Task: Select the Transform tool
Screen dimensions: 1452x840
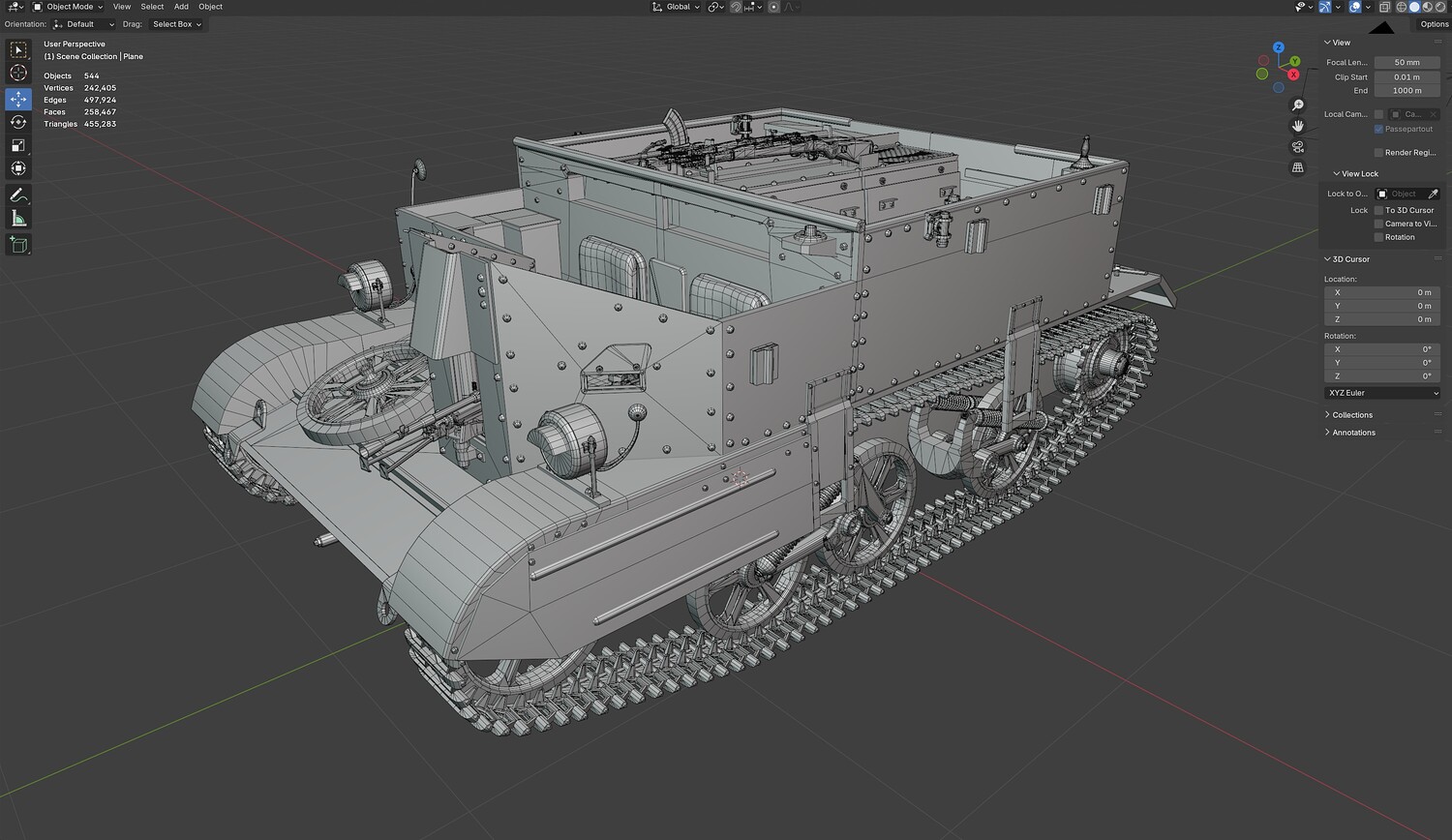Action: pyautogui.click(x=18, y=168)
